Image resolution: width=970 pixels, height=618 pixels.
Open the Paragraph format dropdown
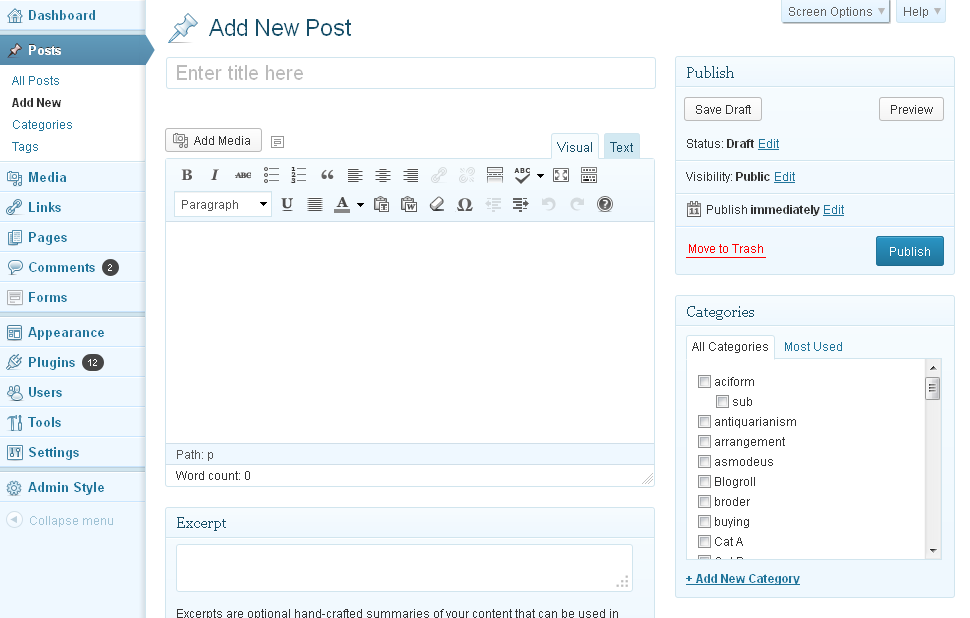(x=223, y=204)
